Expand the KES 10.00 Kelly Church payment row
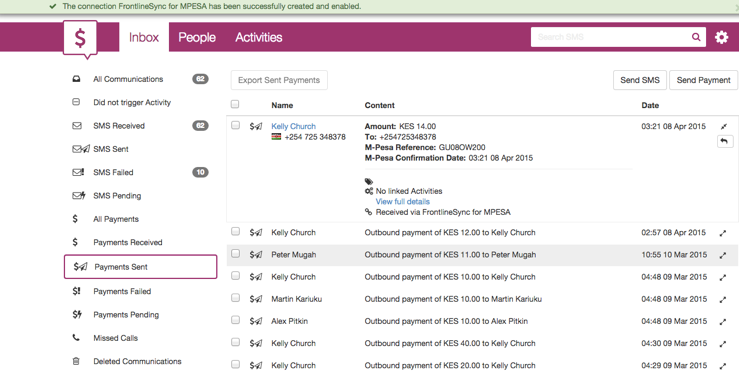Viewport: 739px width, 376px height. pos(723,278)
